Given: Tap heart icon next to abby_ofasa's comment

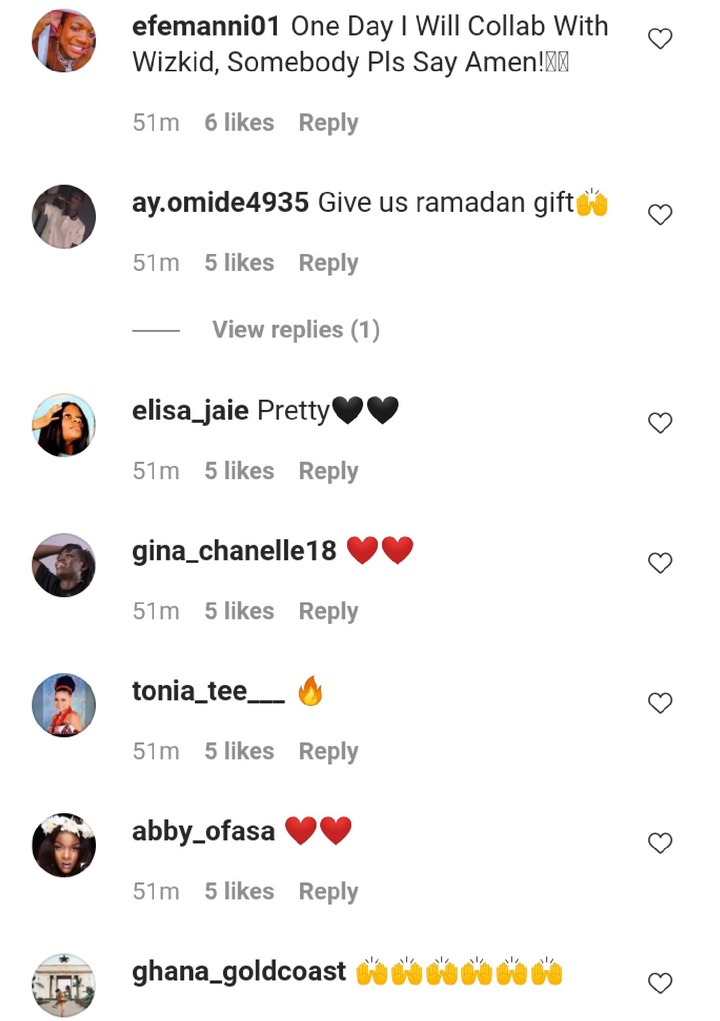Looking at the screenshot, I should (660, 843).
